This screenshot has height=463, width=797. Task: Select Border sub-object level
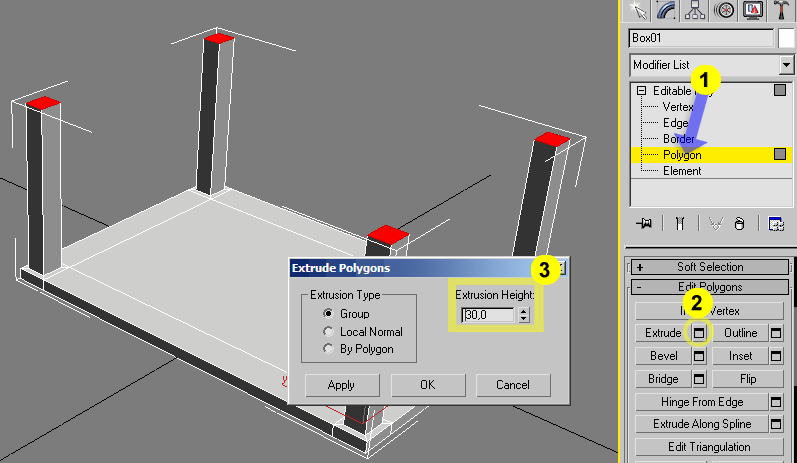[x=678, y=139]
